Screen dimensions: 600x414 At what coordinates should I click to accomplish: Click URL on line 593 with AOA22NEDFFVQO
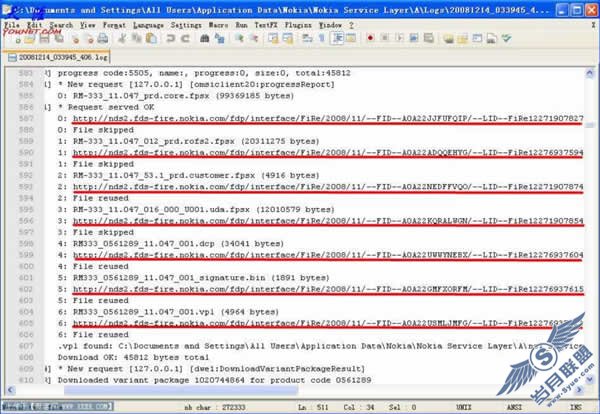coord(328,187)
